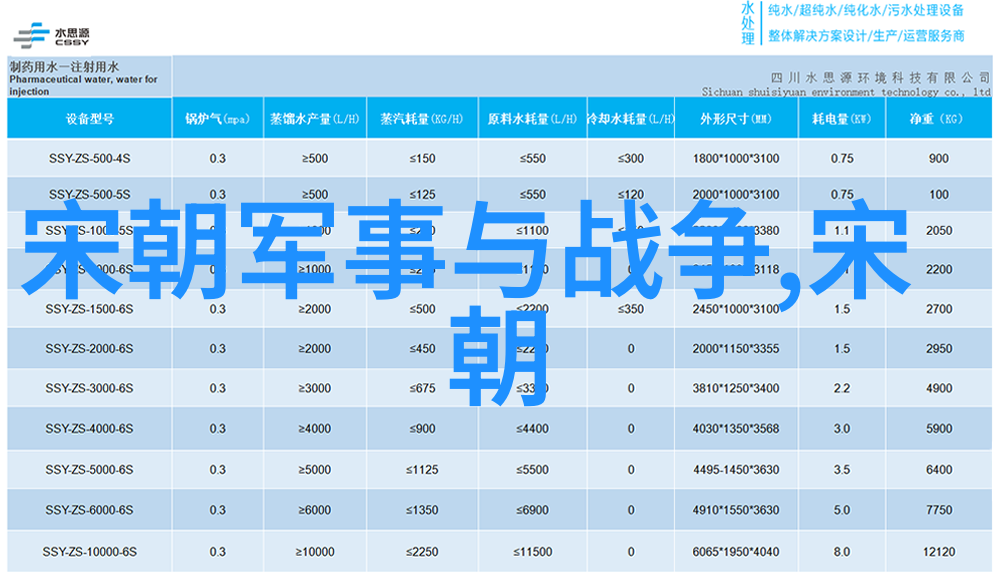Select the 耗电量(KW) column header

[841, 119]
